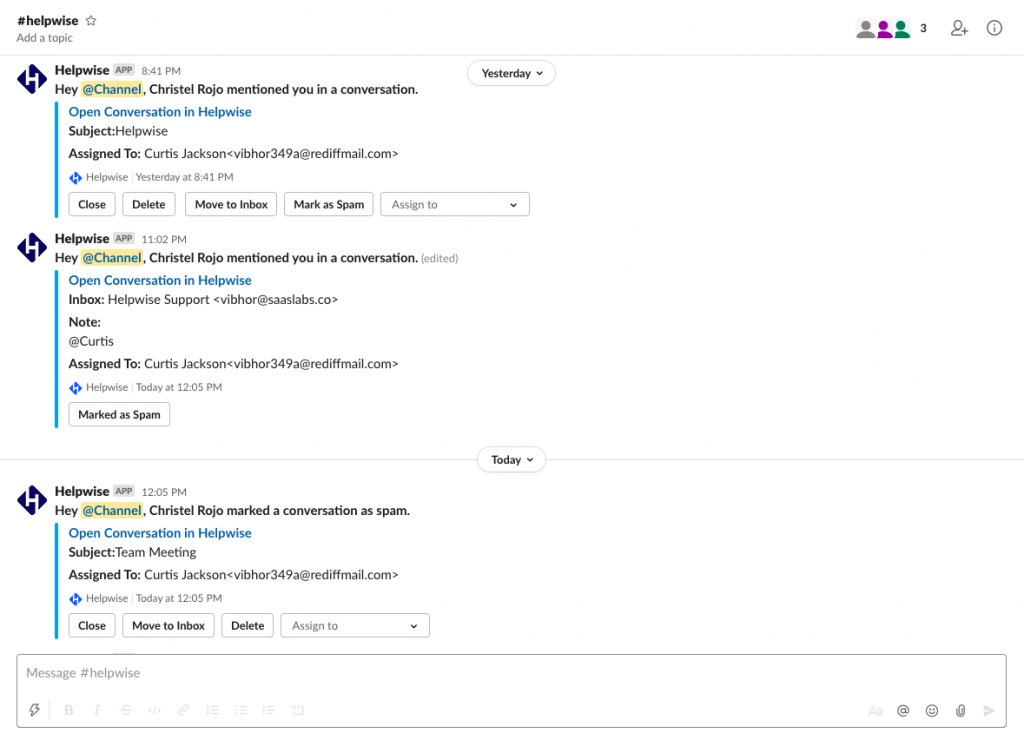Show channel details info icon
The height and width of the screenshot is (746, 1024).
(994, 28)
